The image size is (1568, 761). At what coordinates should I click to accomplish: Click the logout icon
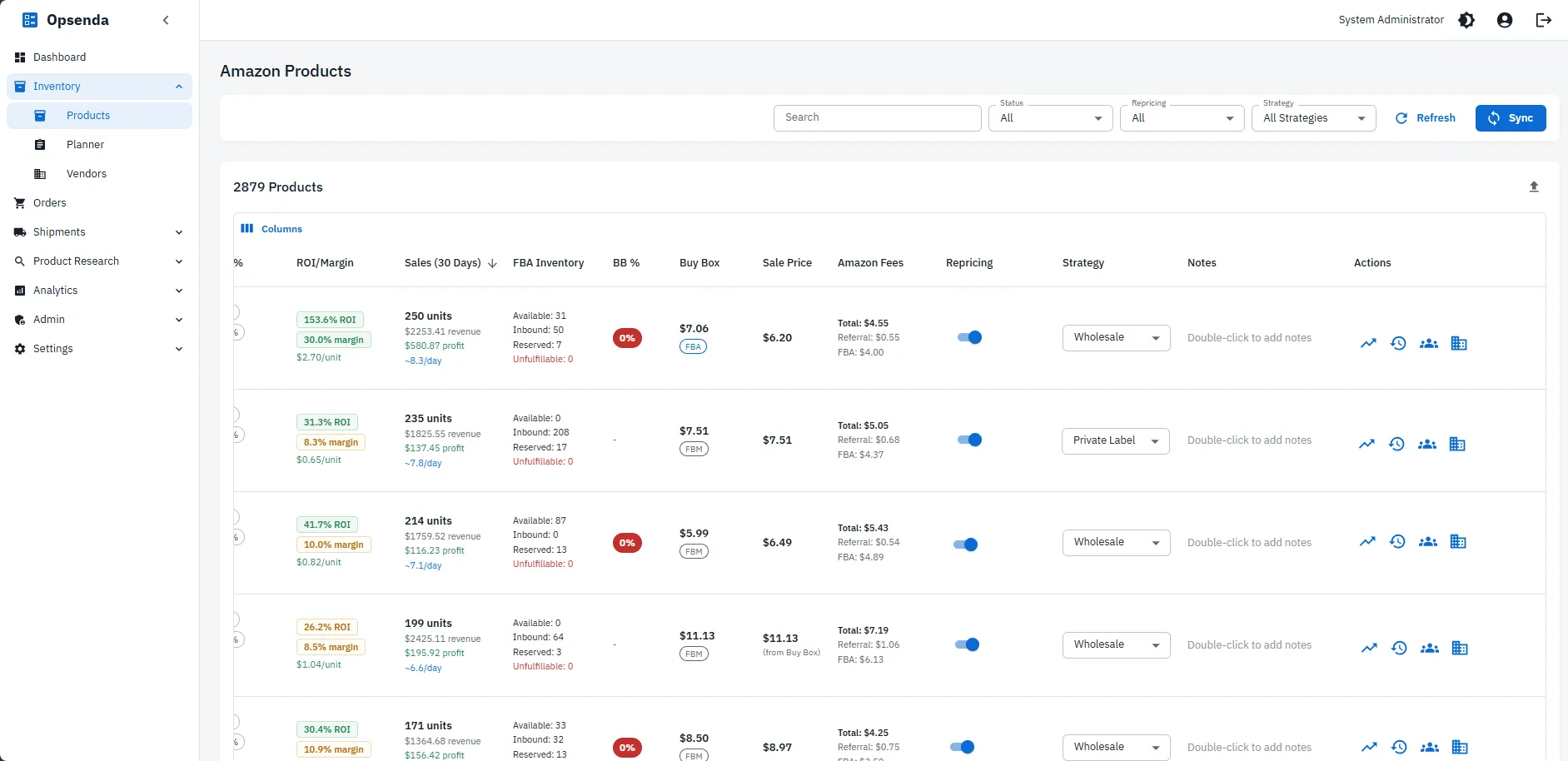[x=1543, y=20]
